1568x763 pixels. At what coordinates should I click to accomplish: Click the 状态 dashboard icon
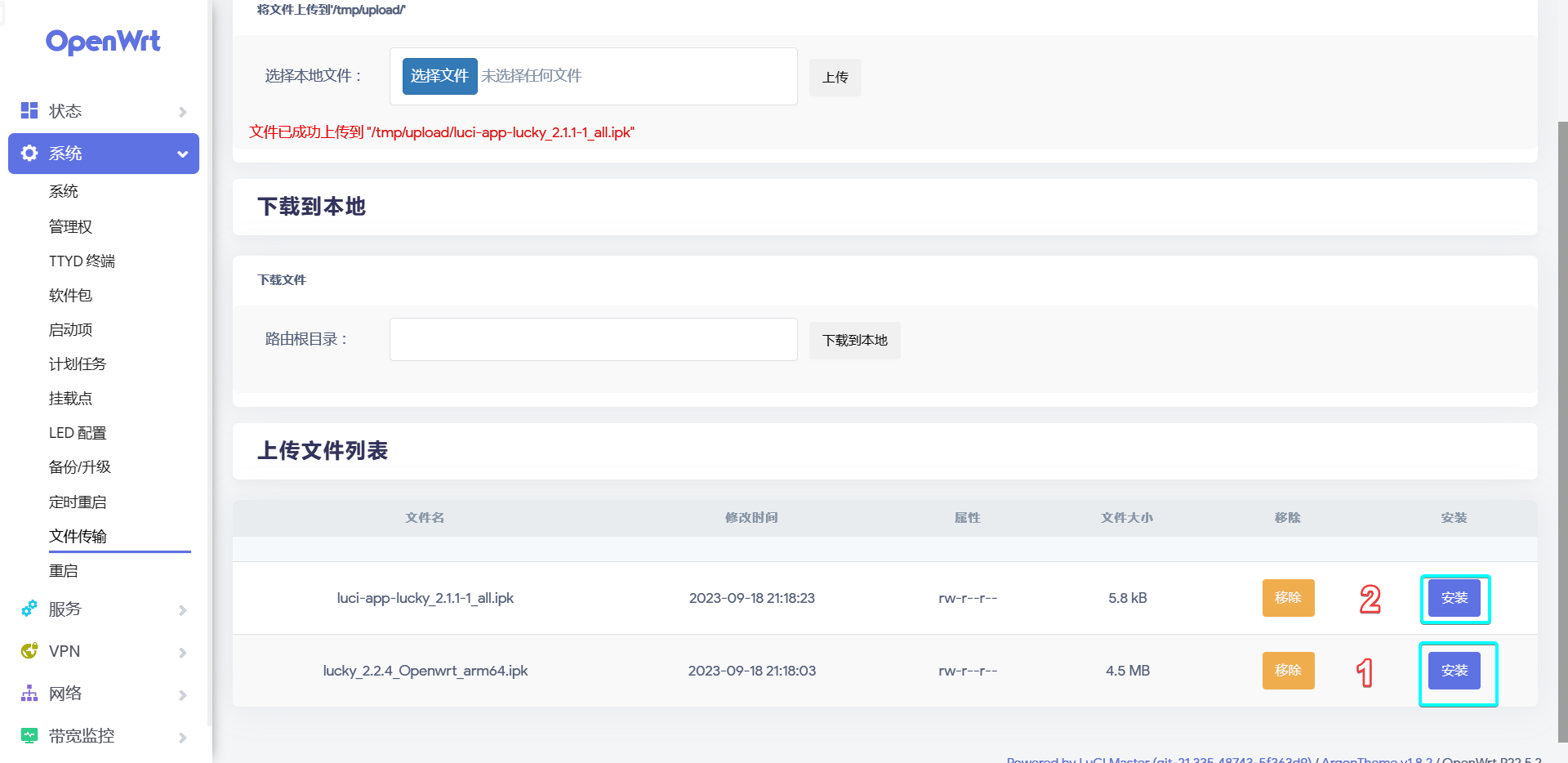click(x=29, y=110)
